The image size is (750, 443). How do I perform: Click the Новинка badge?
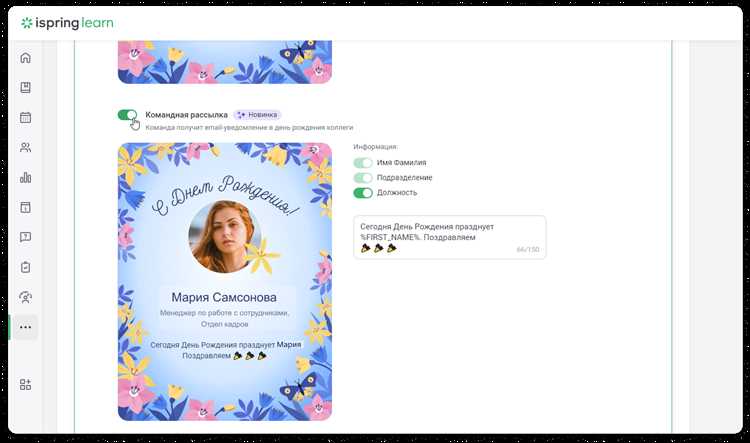[257, 116]
